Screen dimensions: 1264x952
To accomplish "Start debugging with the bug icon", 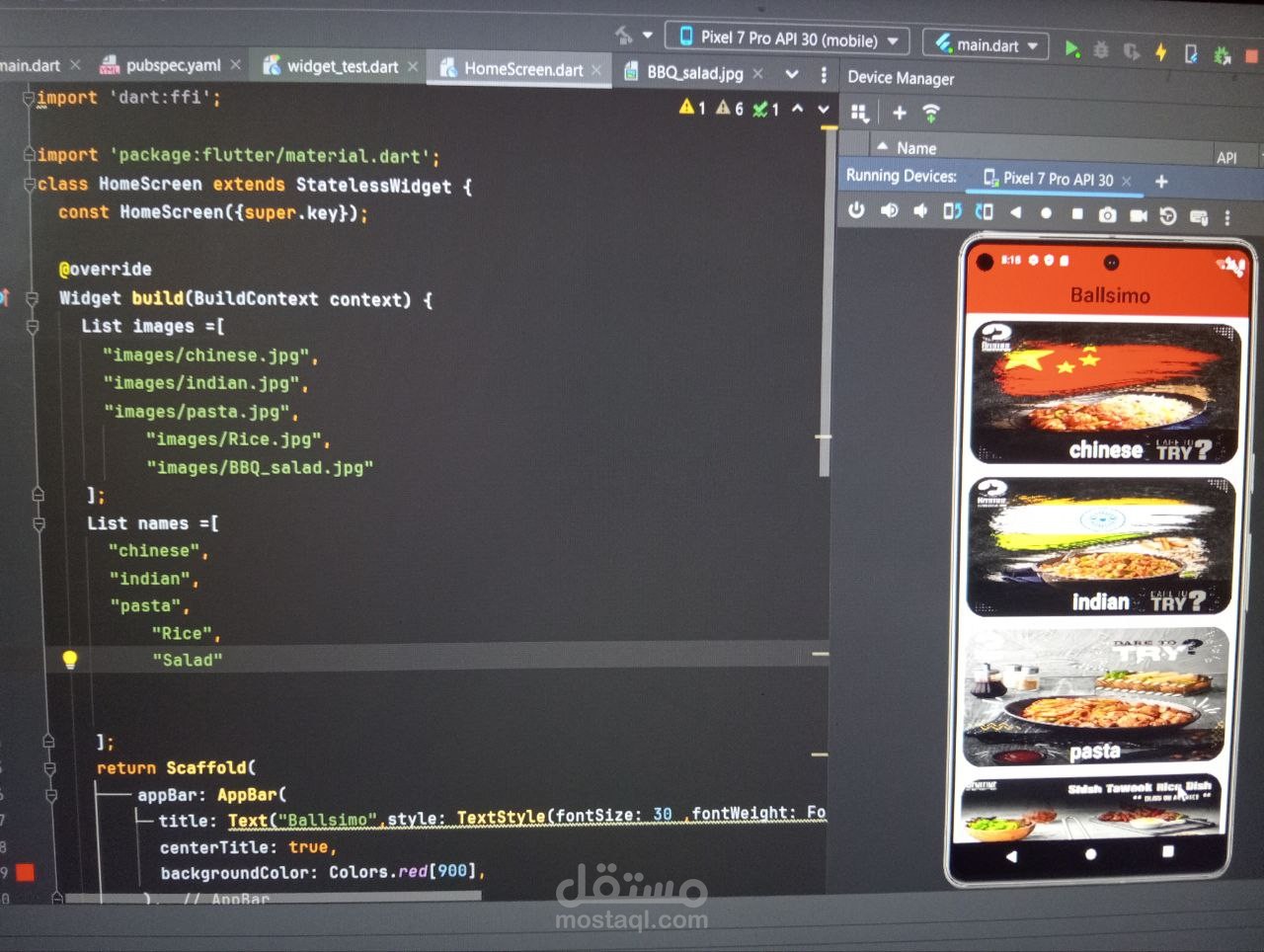I will [x=1101, y=49].
